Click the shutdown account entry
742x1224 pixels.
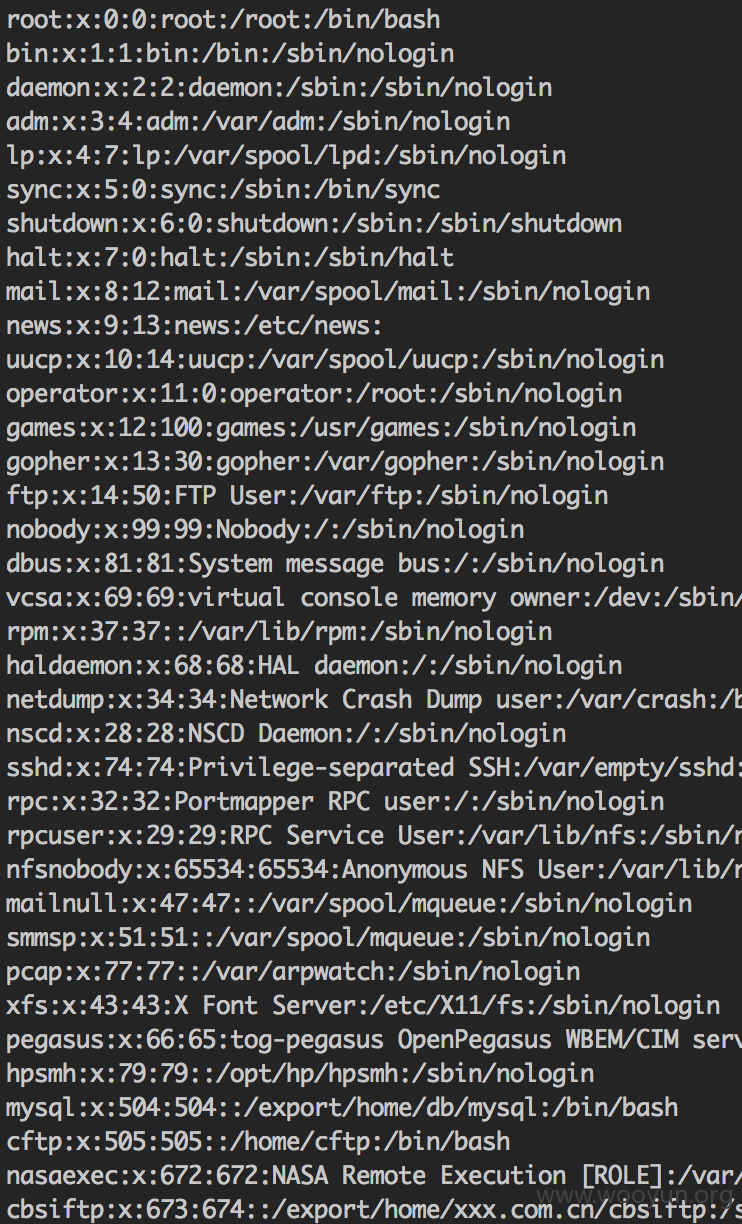point(314,223)
